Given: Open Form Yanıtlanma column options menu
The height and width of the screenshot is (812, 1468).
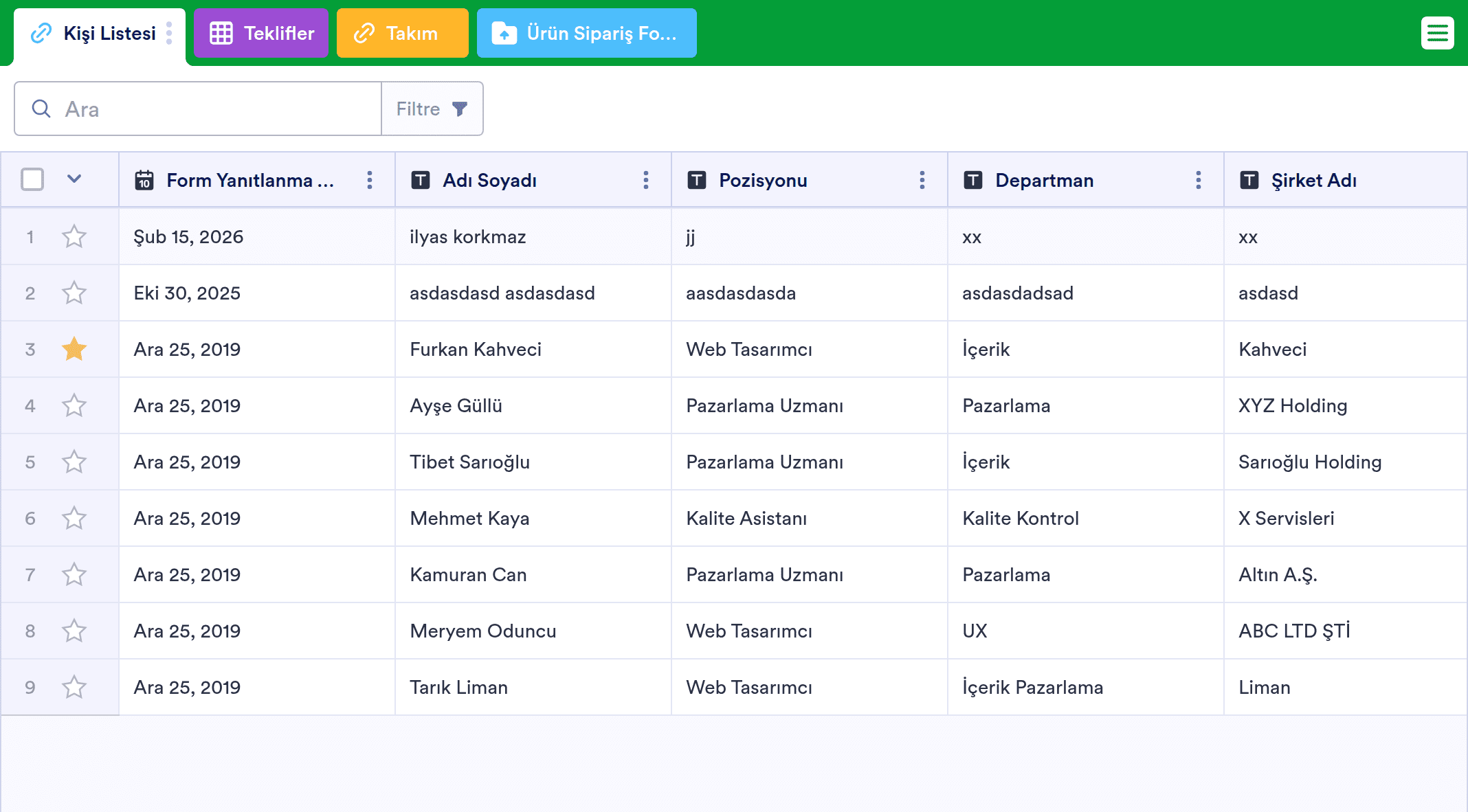Looking at the screenshot, I should coord(369,180).
